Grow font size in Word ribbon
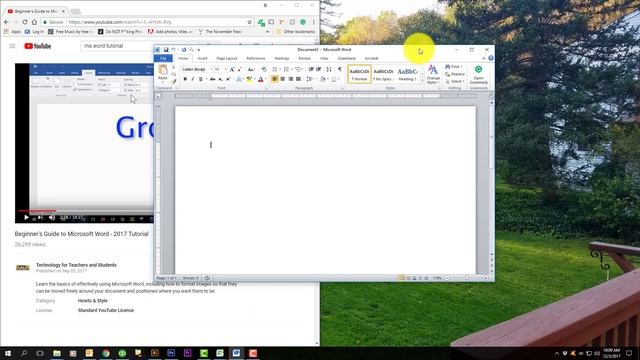The height and width of the screenshot is (360, 640). coord(232,70)
